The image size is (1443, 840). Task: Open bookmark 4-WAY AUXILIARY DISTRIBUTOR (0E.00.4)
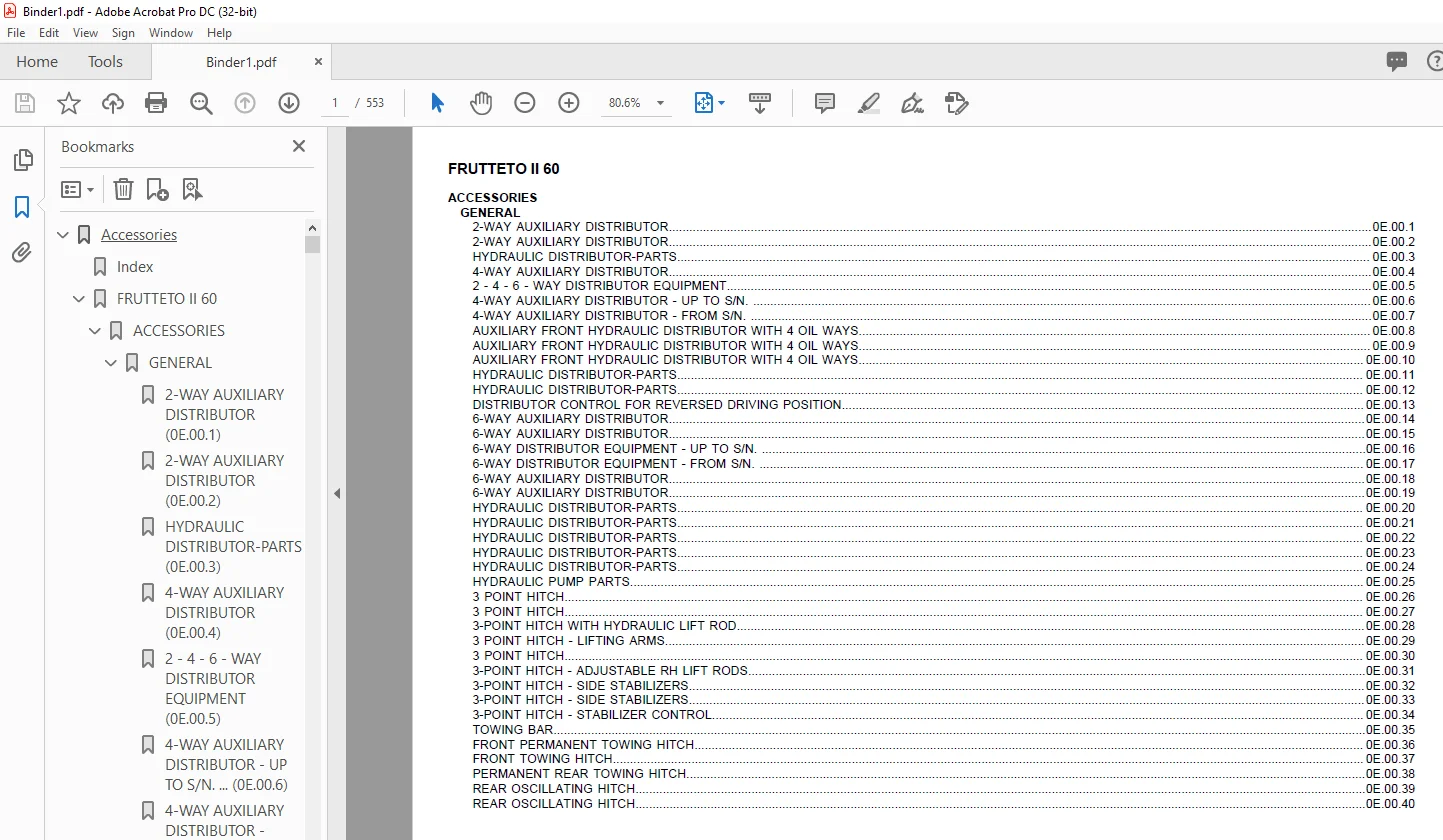tap(224, 613)
